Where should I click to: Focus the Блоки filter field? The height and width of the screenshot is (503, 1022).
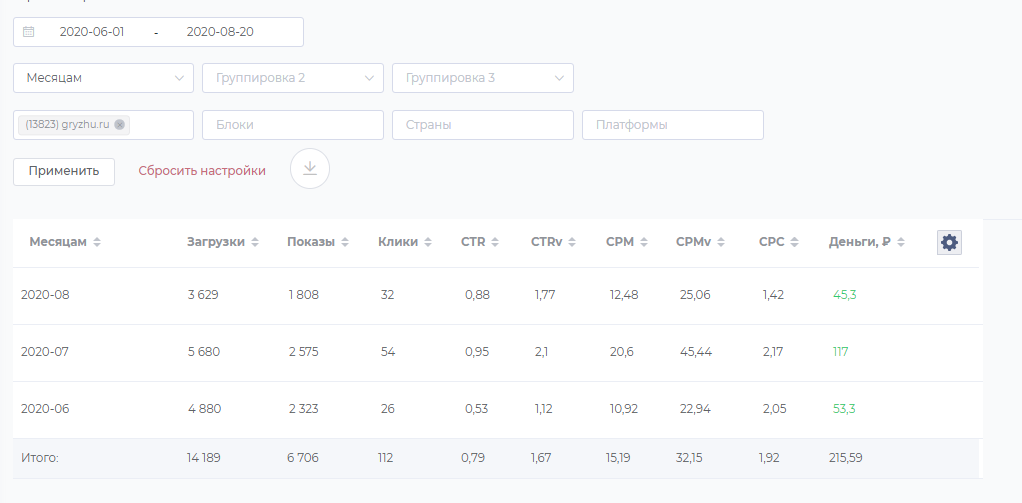(x=293, y=125)
